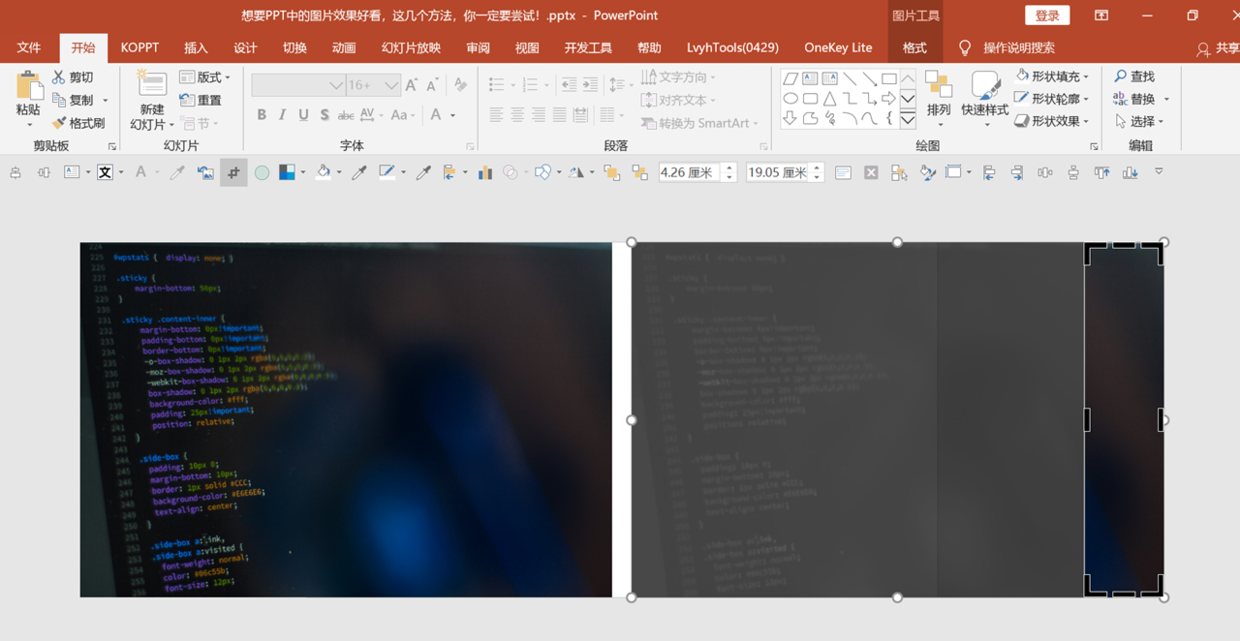
Task: Click the send to back icon in quick toolbar
Action: [x=640, y=173]
